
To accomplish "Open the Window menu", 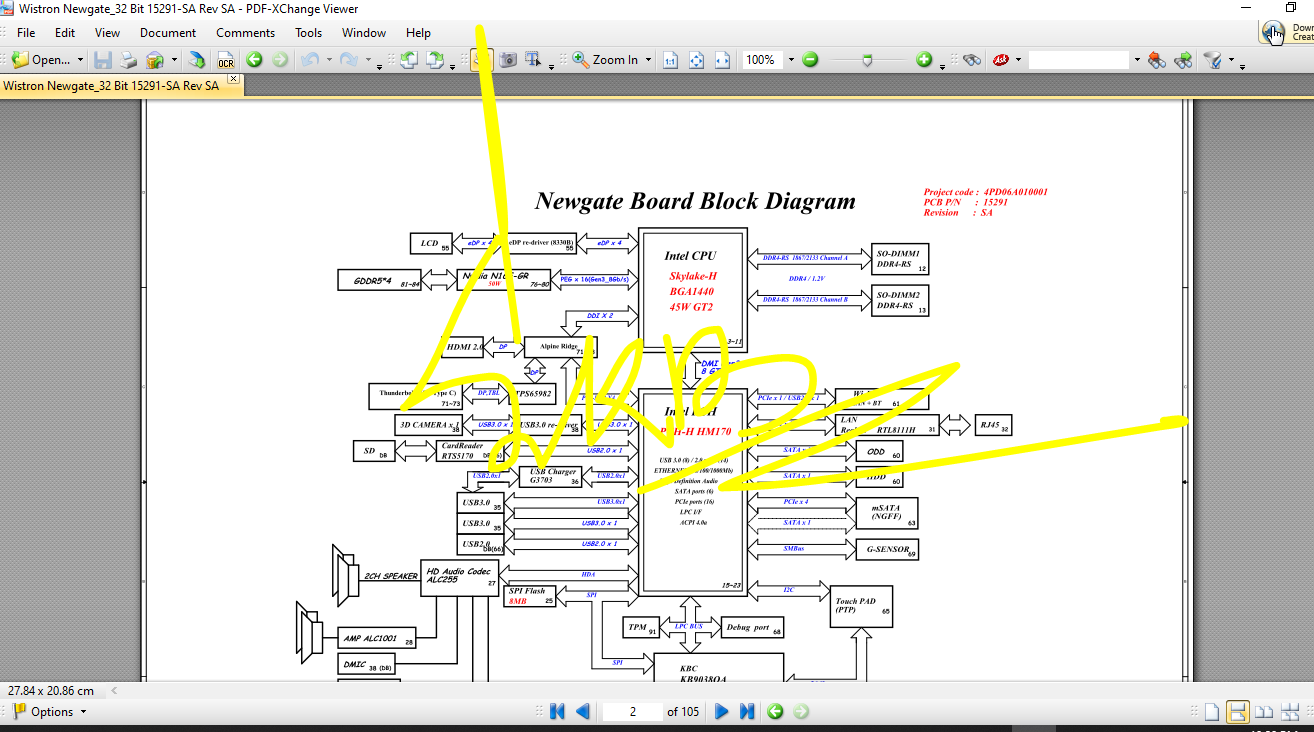I will pos(364,33).
